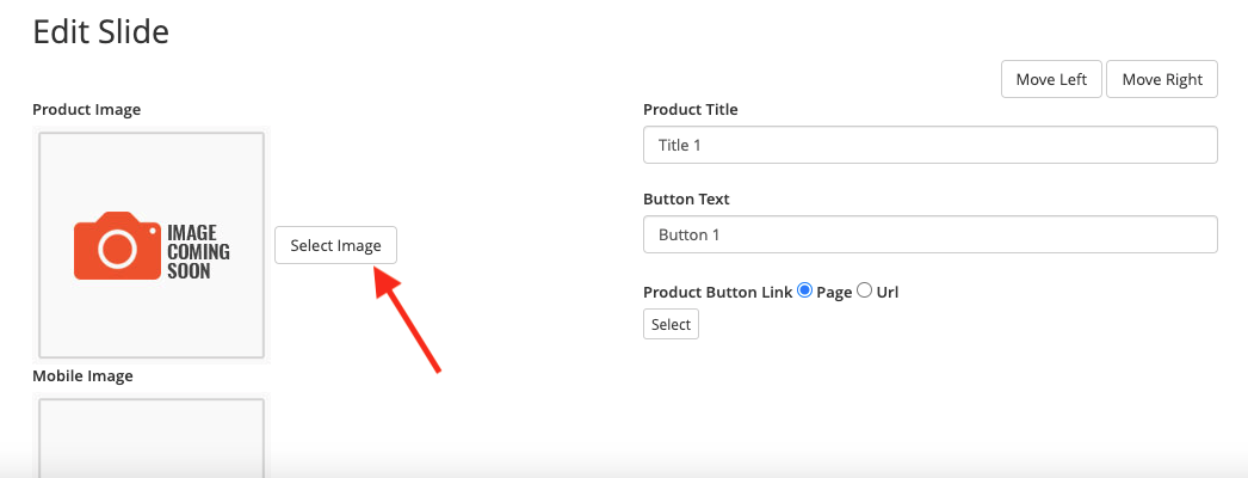Focus the Button Text field containing Button 1

point(930,235)
